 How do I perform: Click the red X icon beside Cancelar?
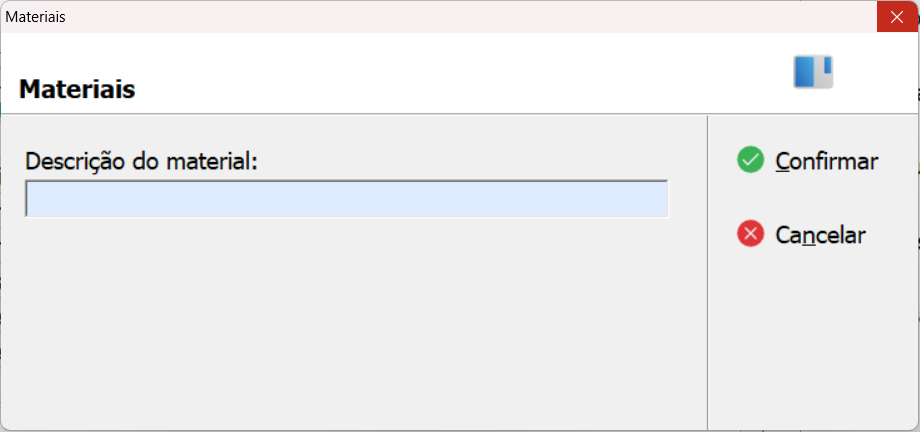(750, 234)
